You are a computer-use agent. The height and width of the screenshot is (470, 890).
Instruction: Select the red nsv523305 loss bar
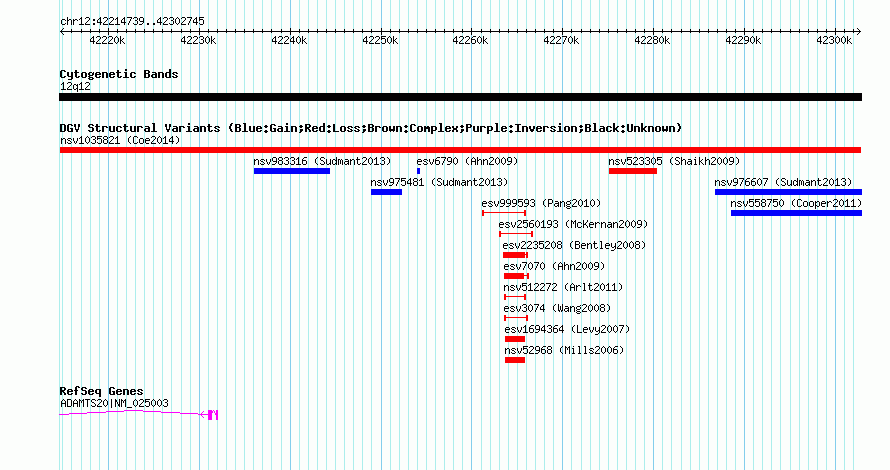(633, 171)
